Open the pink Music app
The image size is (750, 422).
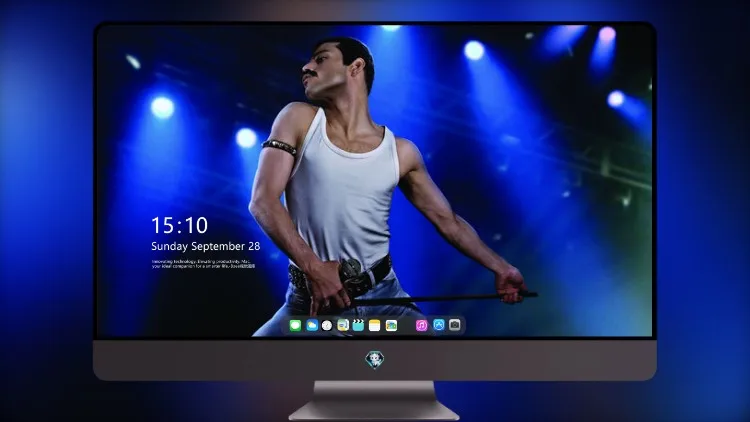tap(421, 326)
